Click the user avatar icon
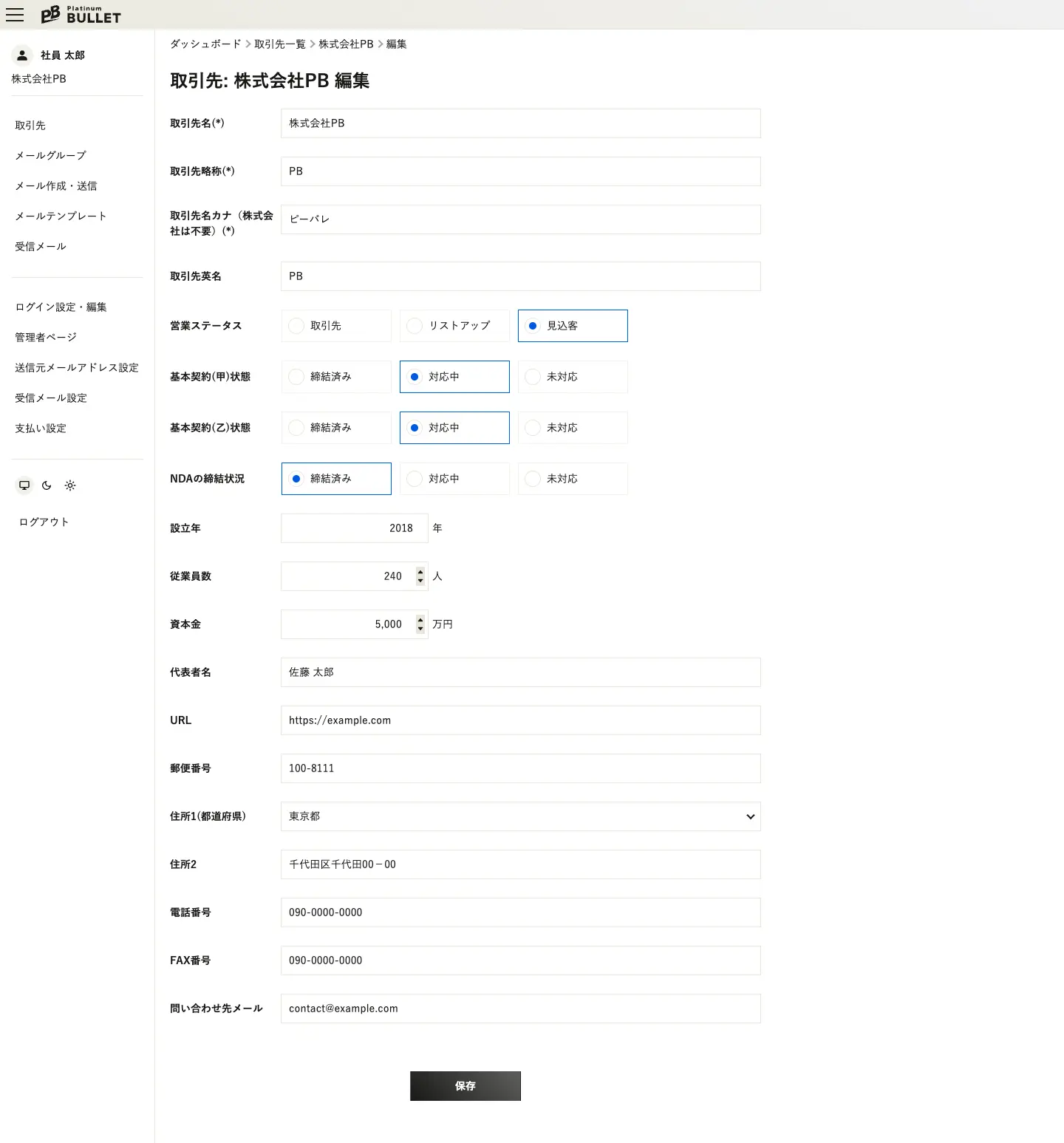 [22, 55]
